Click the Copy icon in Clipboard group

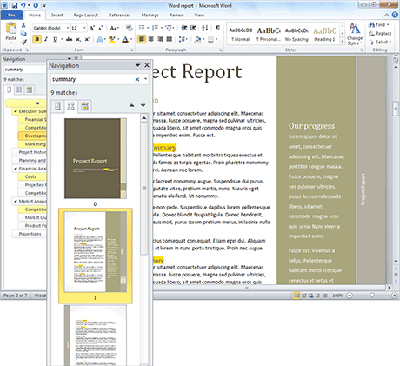click(x=23, y=33)
